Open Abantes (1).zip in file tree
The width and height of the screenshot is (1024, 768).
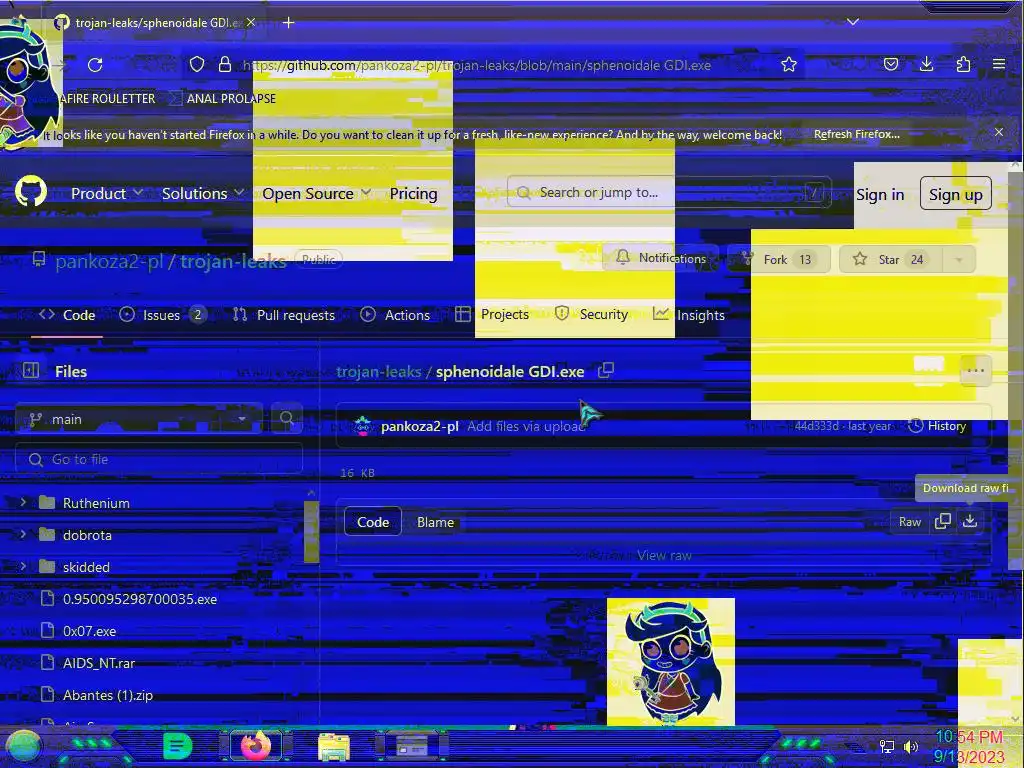coord(108,695)
